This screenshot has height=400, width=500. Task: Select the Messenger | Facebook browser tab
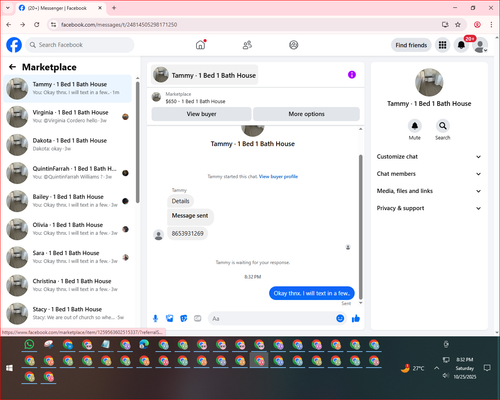coord(60,8)
